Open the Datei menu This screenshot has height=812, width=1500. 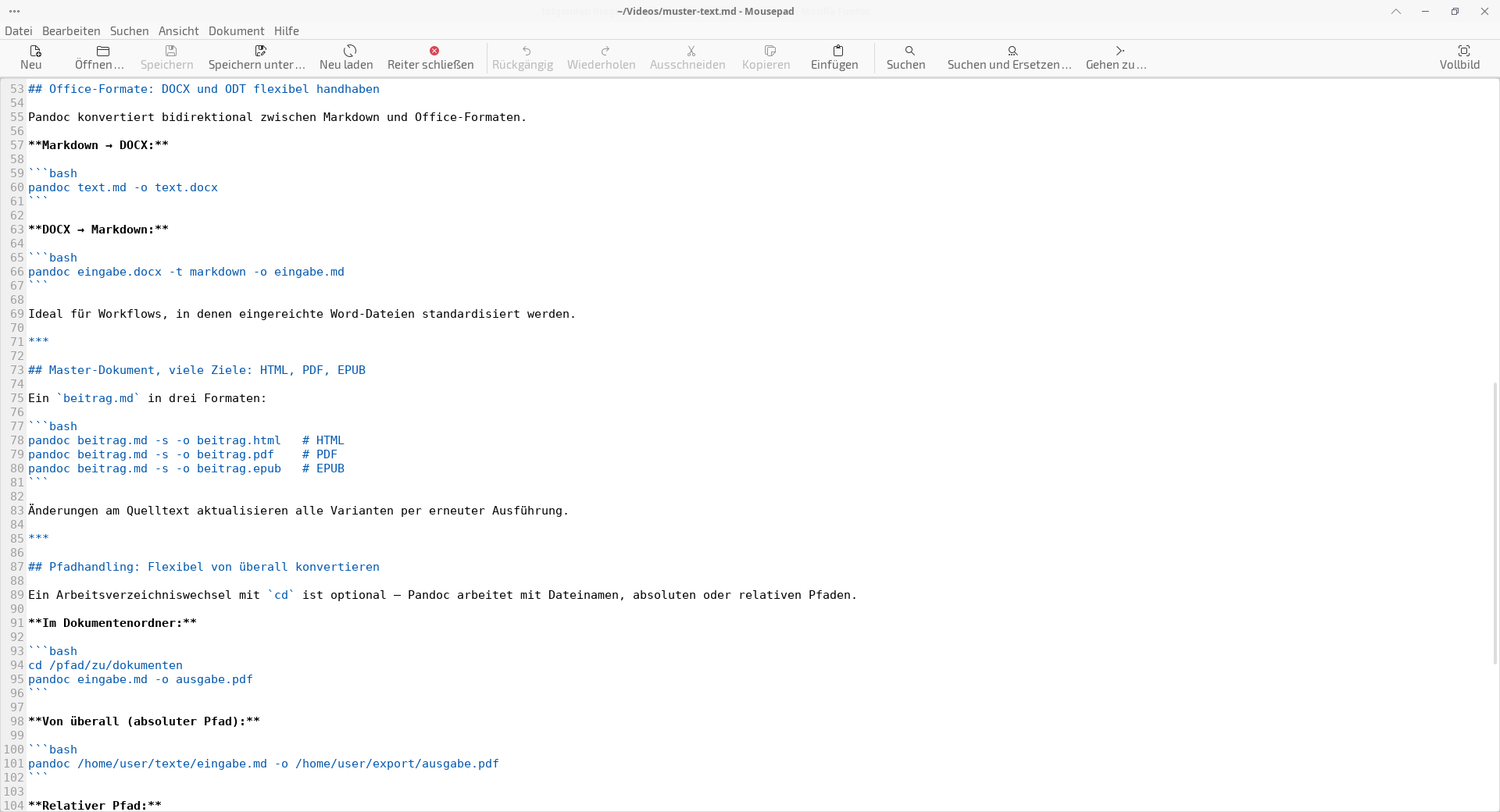(x=19, y=31)
